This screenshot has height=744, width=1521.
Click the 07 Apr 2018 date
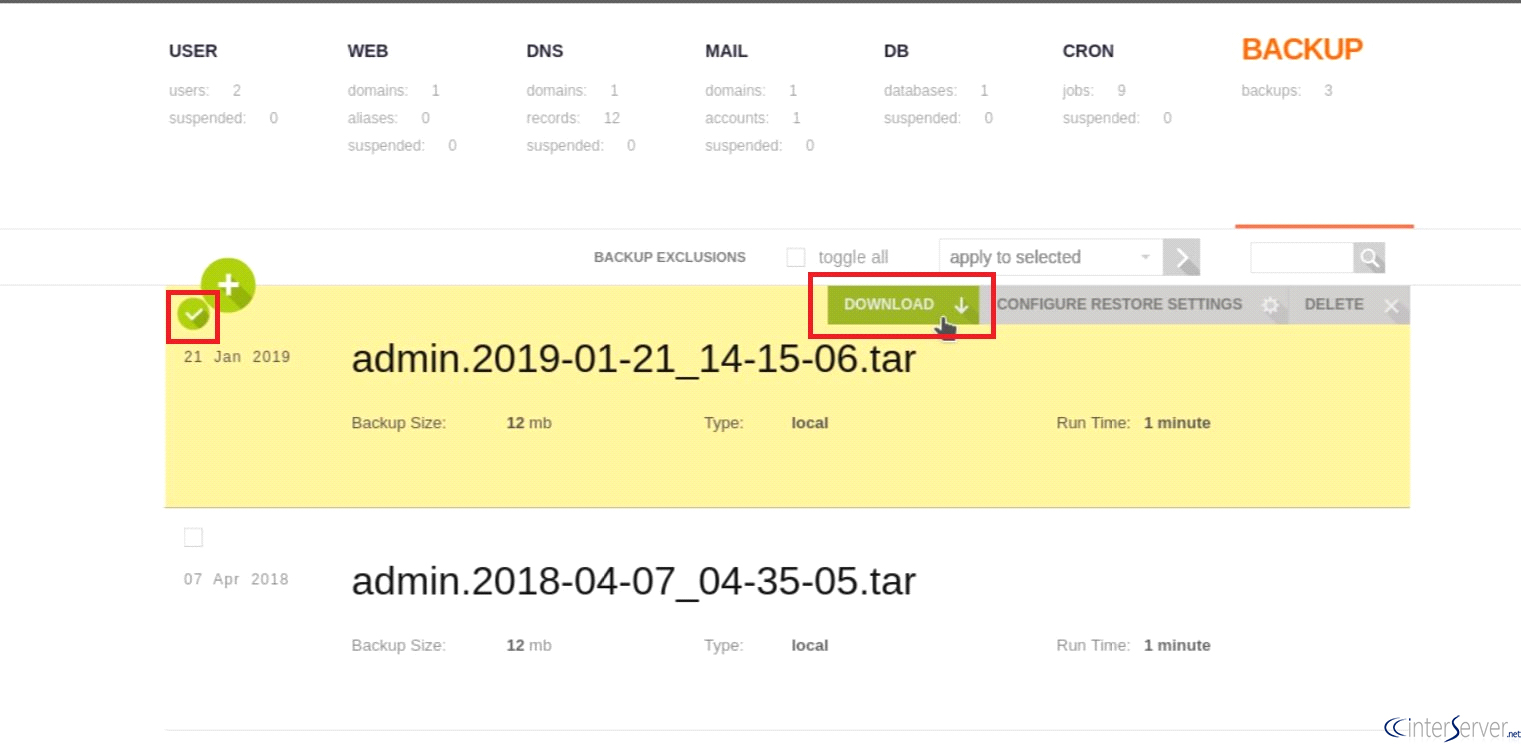click(x=237, y=579)
